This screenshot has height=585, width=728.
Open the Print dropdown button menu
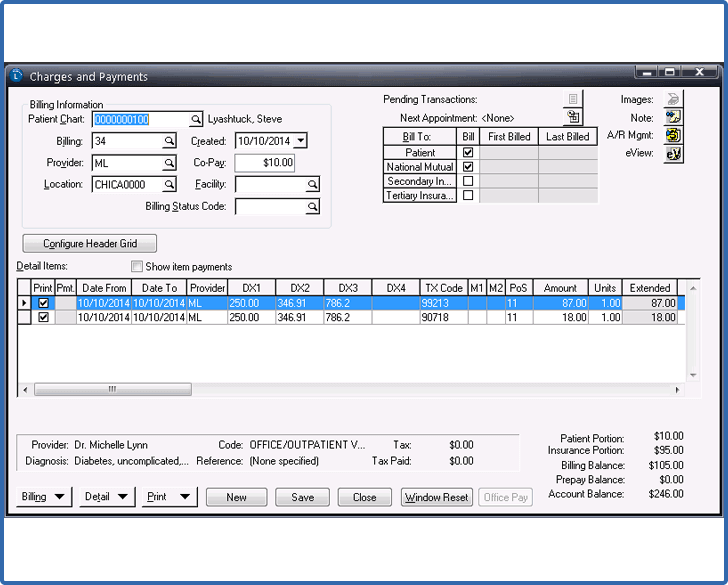pos(169,497)
